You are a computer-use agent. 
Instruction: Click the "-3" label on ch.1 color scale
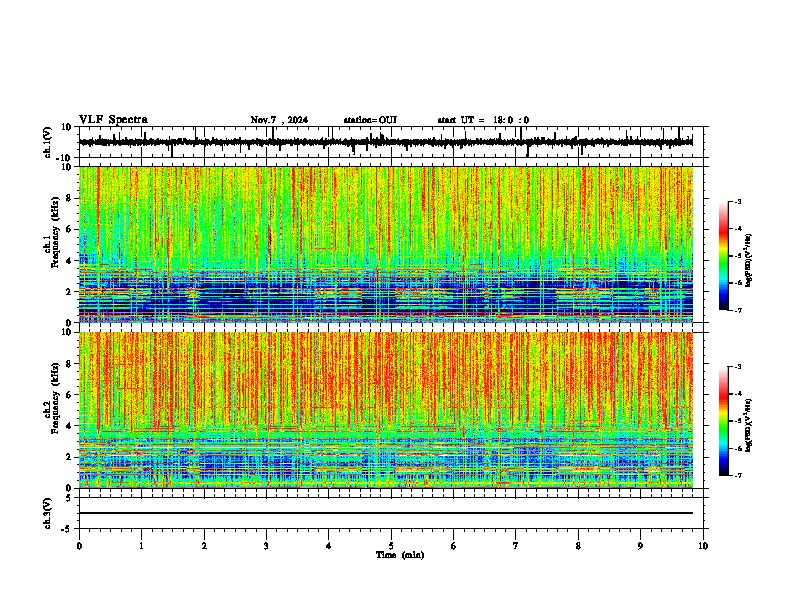click(x=737, y=201)
